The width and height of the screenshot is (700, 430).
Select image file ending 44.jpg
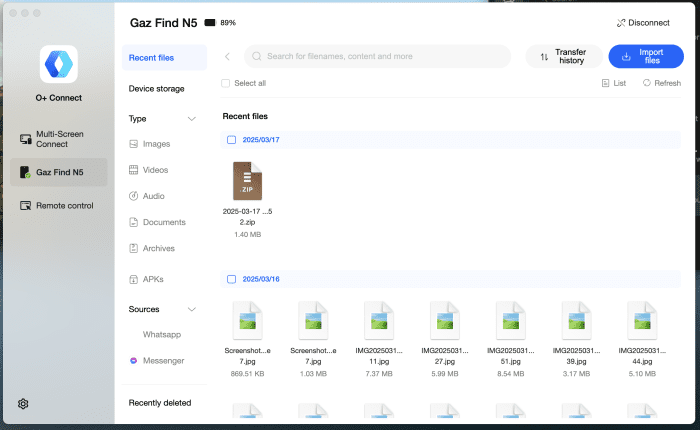(x=642, y=321)
